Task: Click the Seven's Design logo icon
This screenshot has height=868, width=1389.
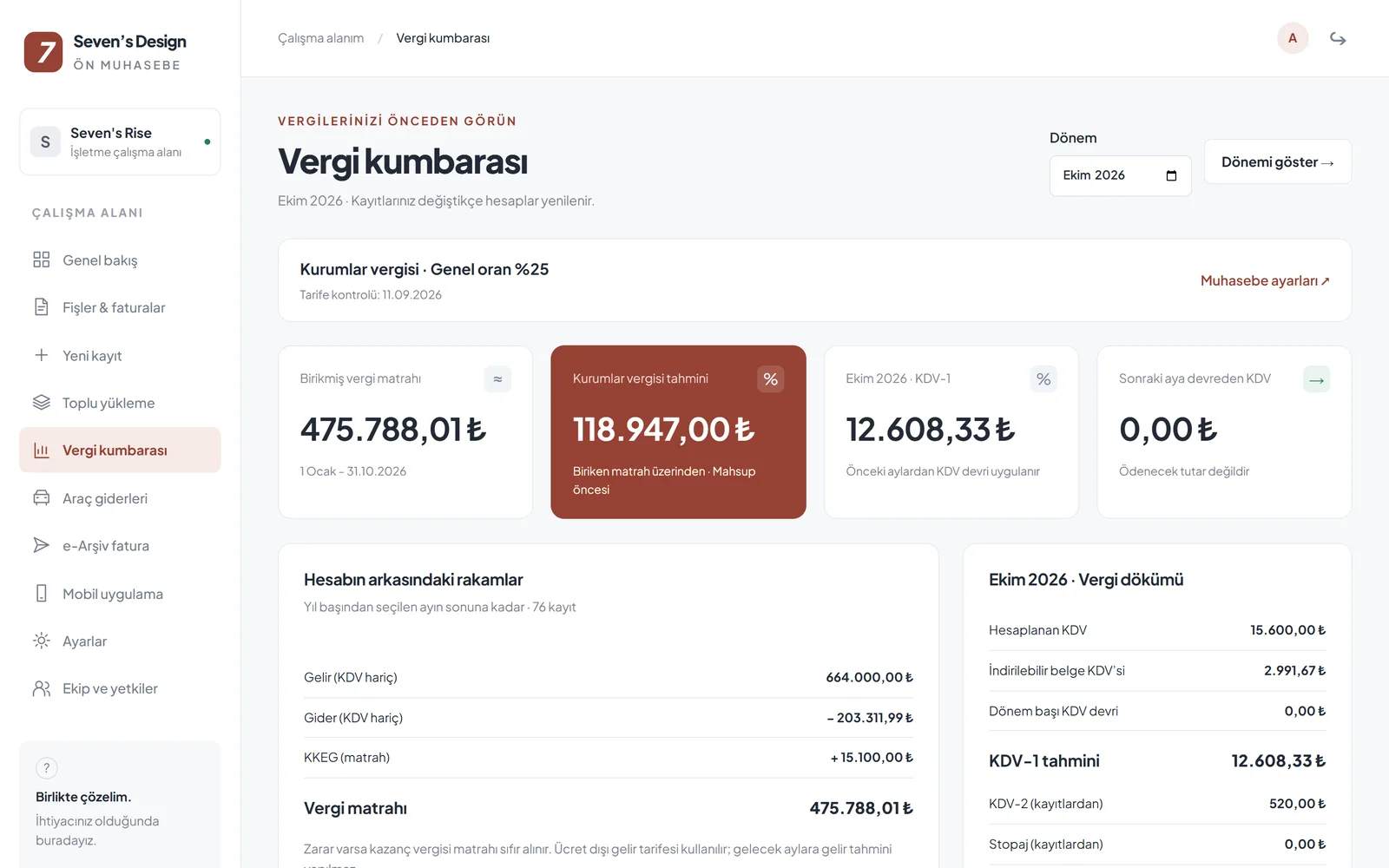Action: [43, 52]
